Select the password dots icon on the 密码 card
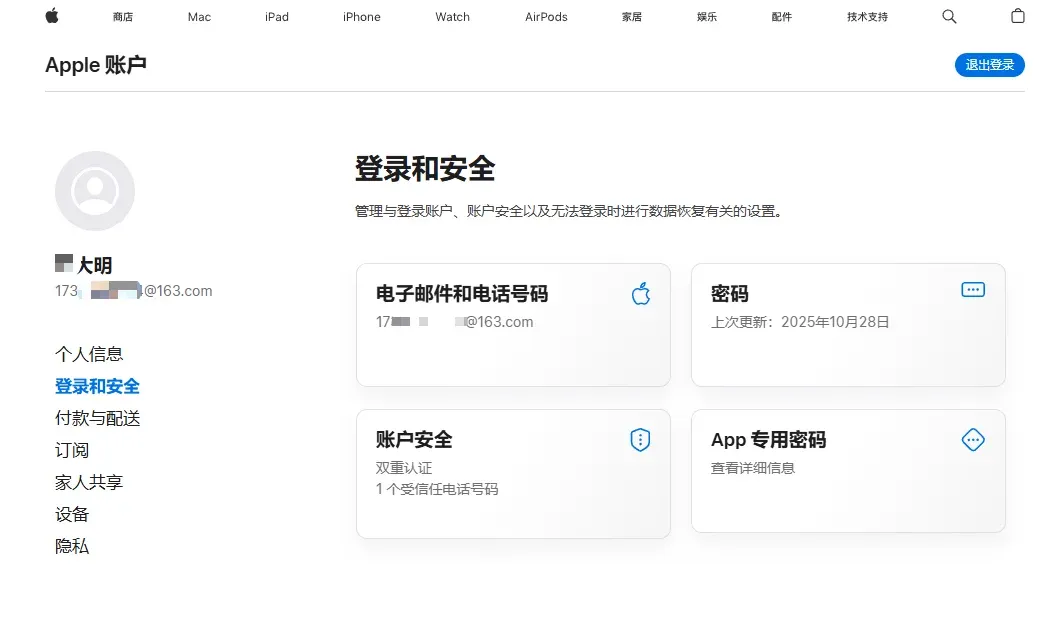The image size is (1056, 643). (x=973, y=289)
